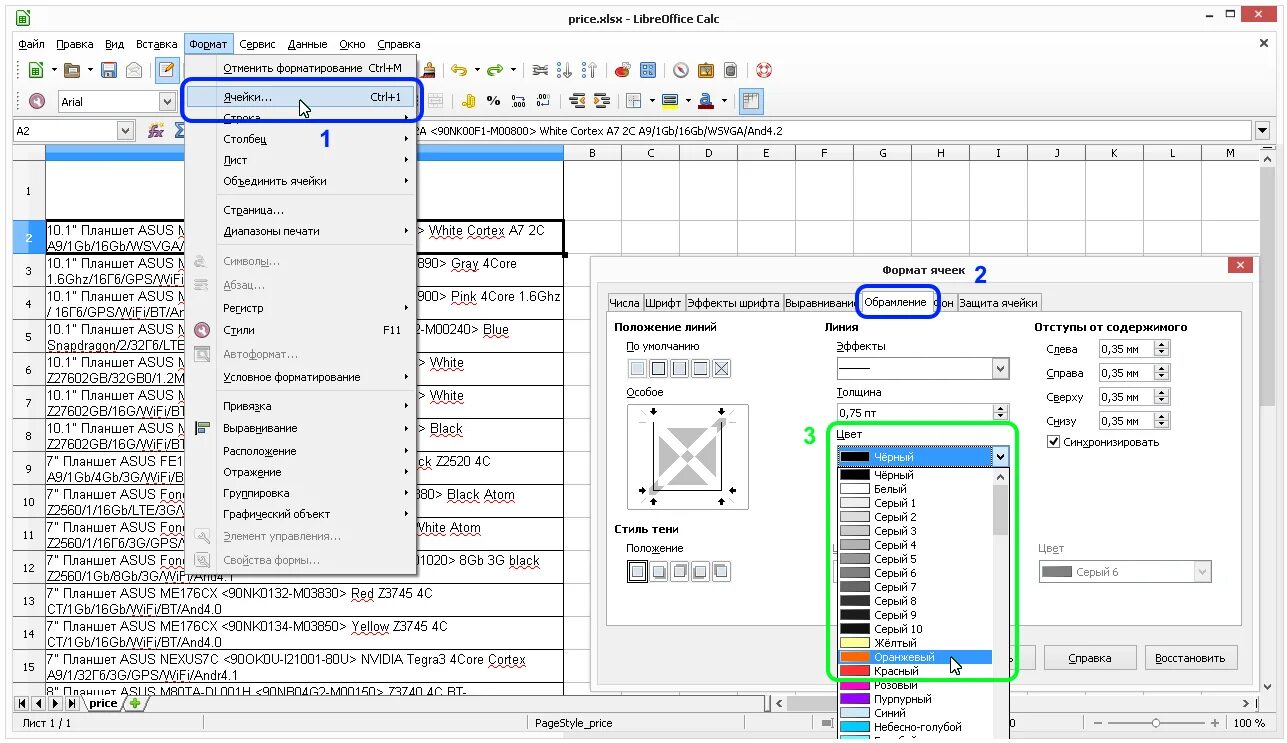1287x743 pixels.
Task: Expand the Объединить ячейки submenu
Action: pyautogui.click(x=316, y=181)
